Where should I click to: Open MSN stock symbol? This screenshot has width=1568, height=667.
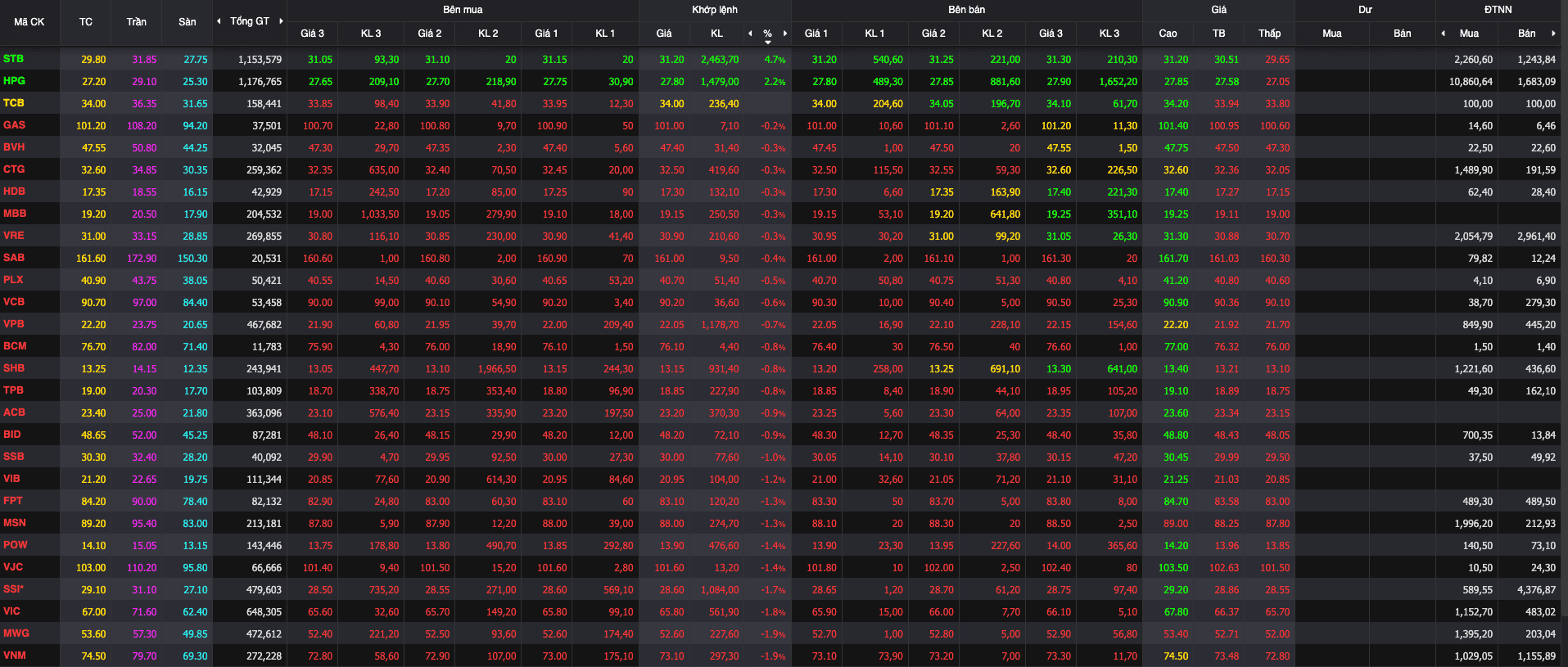click(15, 523)
